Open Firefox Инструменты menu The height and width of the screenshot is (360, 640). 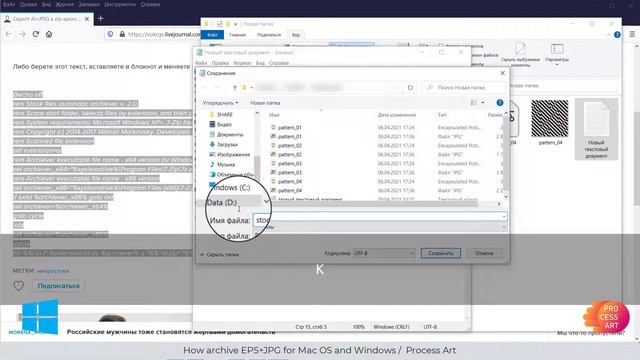120,4
